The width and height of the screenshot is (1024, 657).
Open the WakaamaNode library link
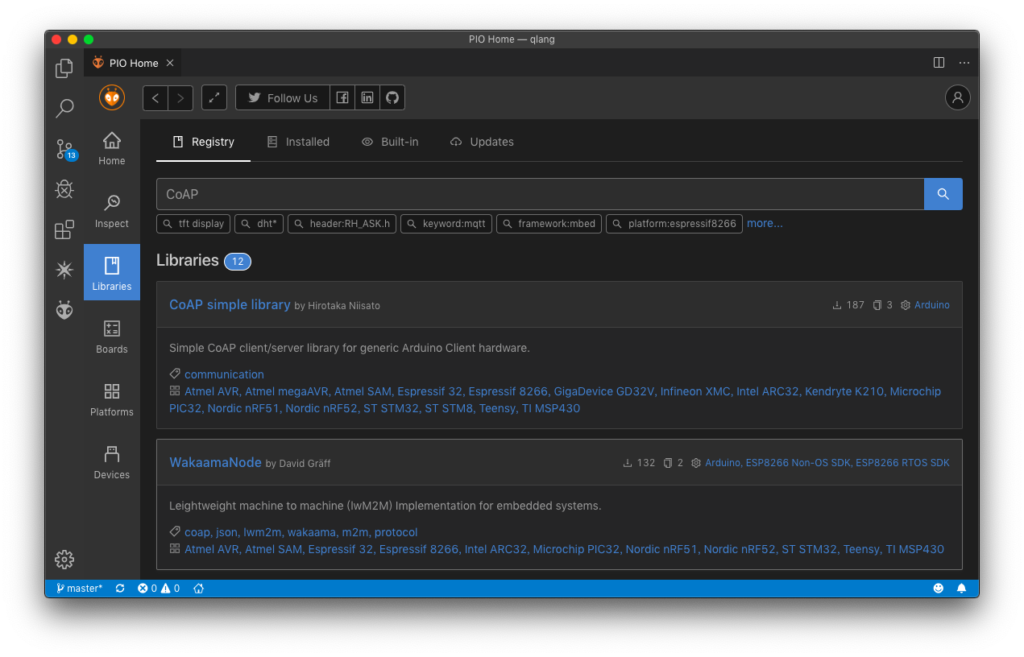tap(216, 462)
